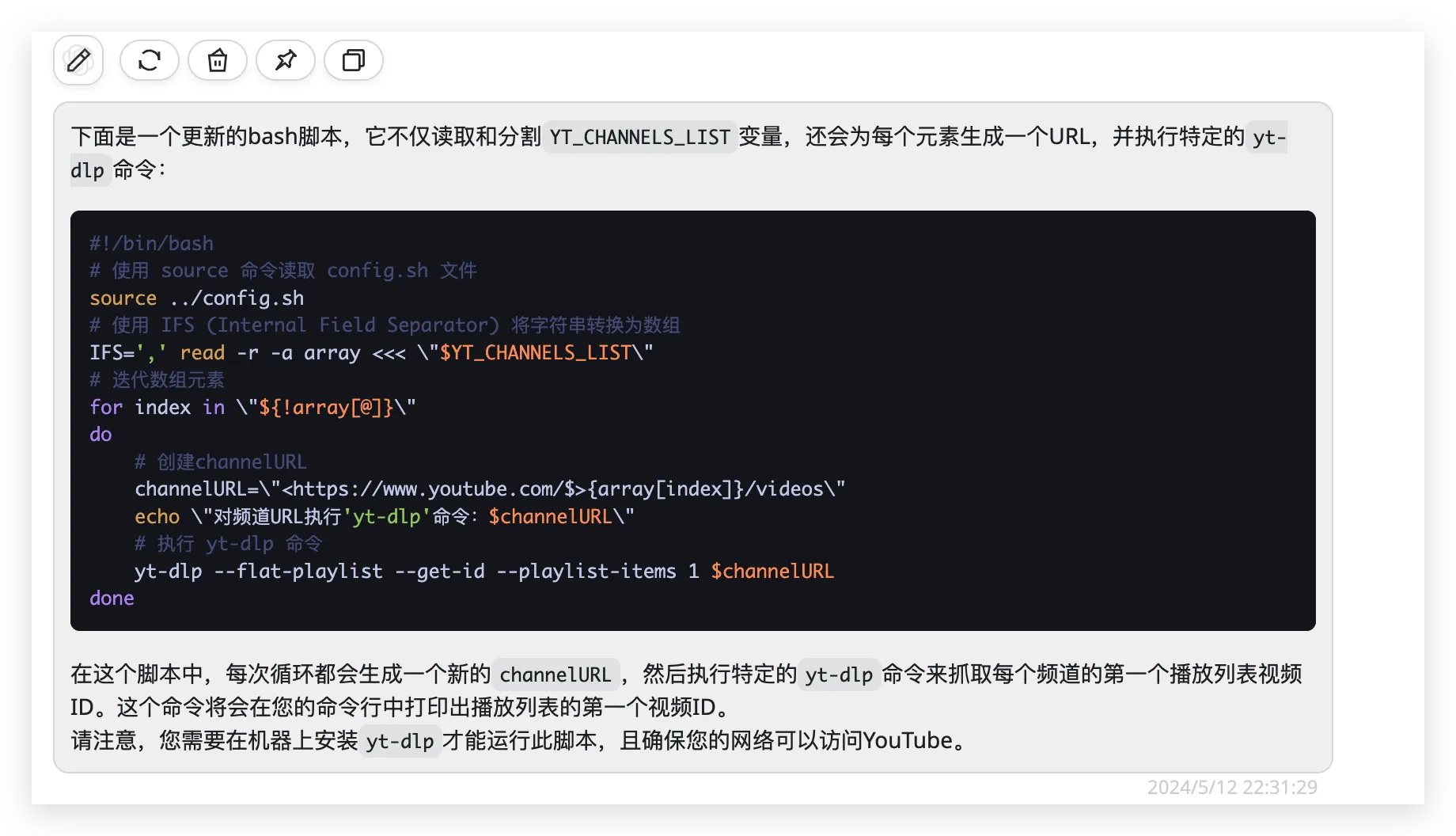The height and width of the screenshot is (836, 1456).
Task: Select the yt-dlp inline code badge
Action: coord(839,674)
